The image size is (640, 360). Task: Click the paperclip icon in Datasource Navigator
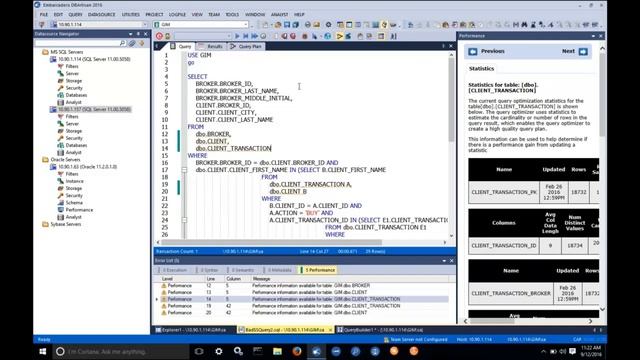[132, 43]
